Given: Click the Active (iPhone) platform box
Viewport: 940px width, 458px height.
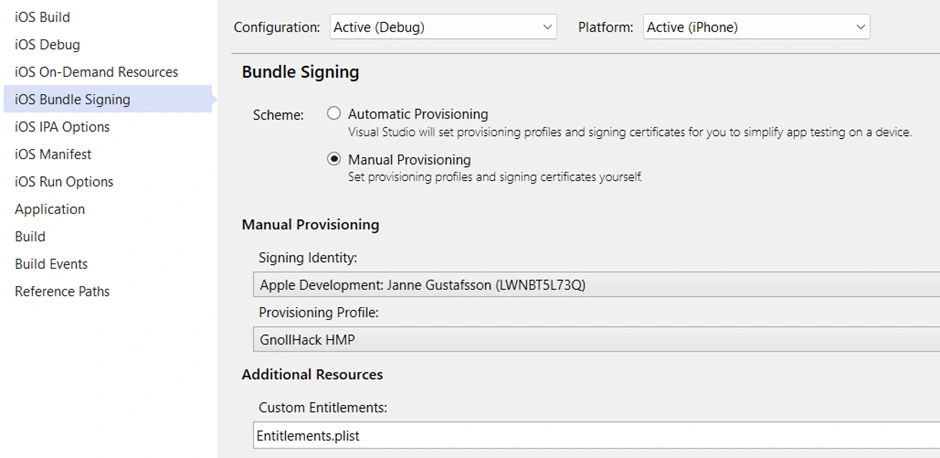Looking at the screenshot, I should point(757,27).
